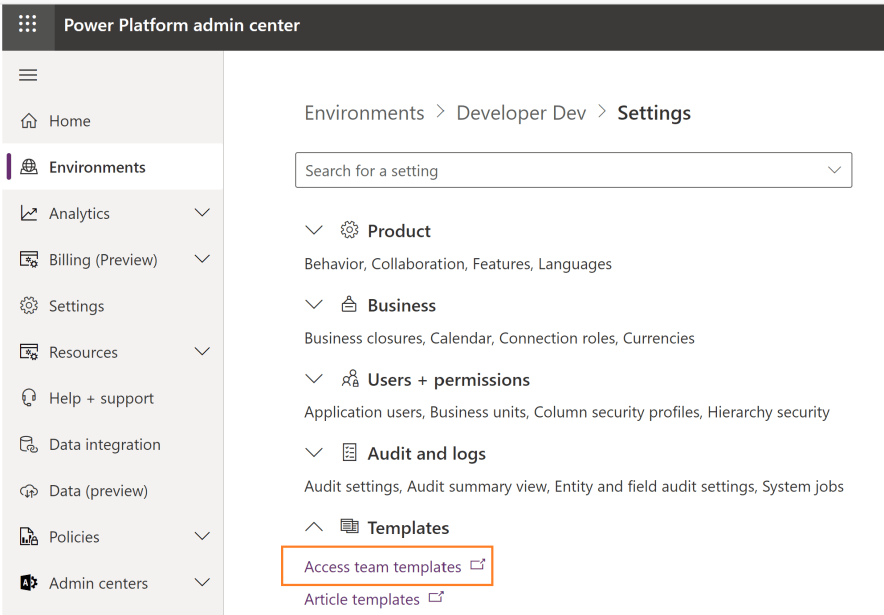Expand the Audit and logs section chevron
Screen dimensions: 884x615
313,453
